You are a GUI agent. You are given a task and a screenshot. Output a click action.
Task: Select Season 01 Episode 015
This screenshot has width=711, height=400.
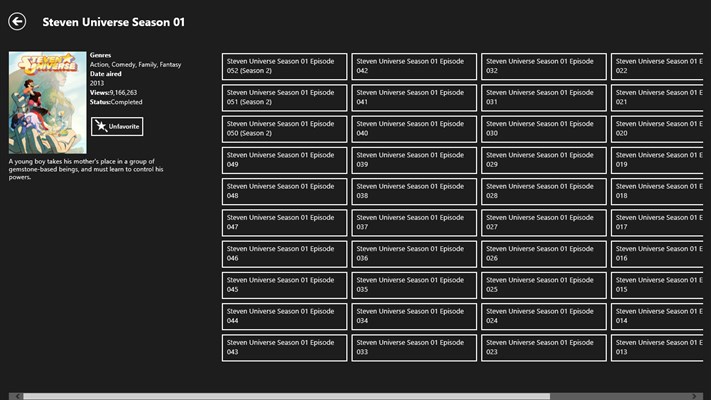coord(657,286)
